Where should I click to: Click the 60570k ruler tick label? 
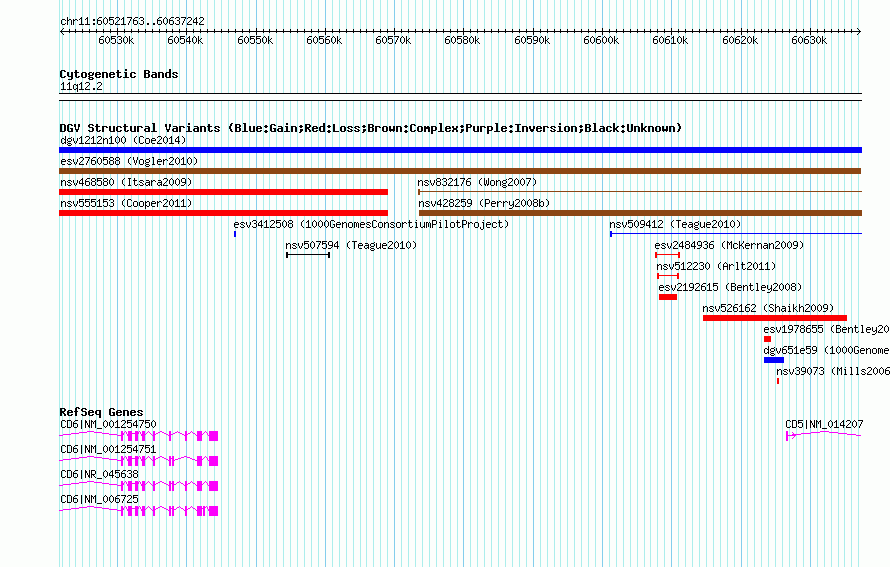point(393,40)
